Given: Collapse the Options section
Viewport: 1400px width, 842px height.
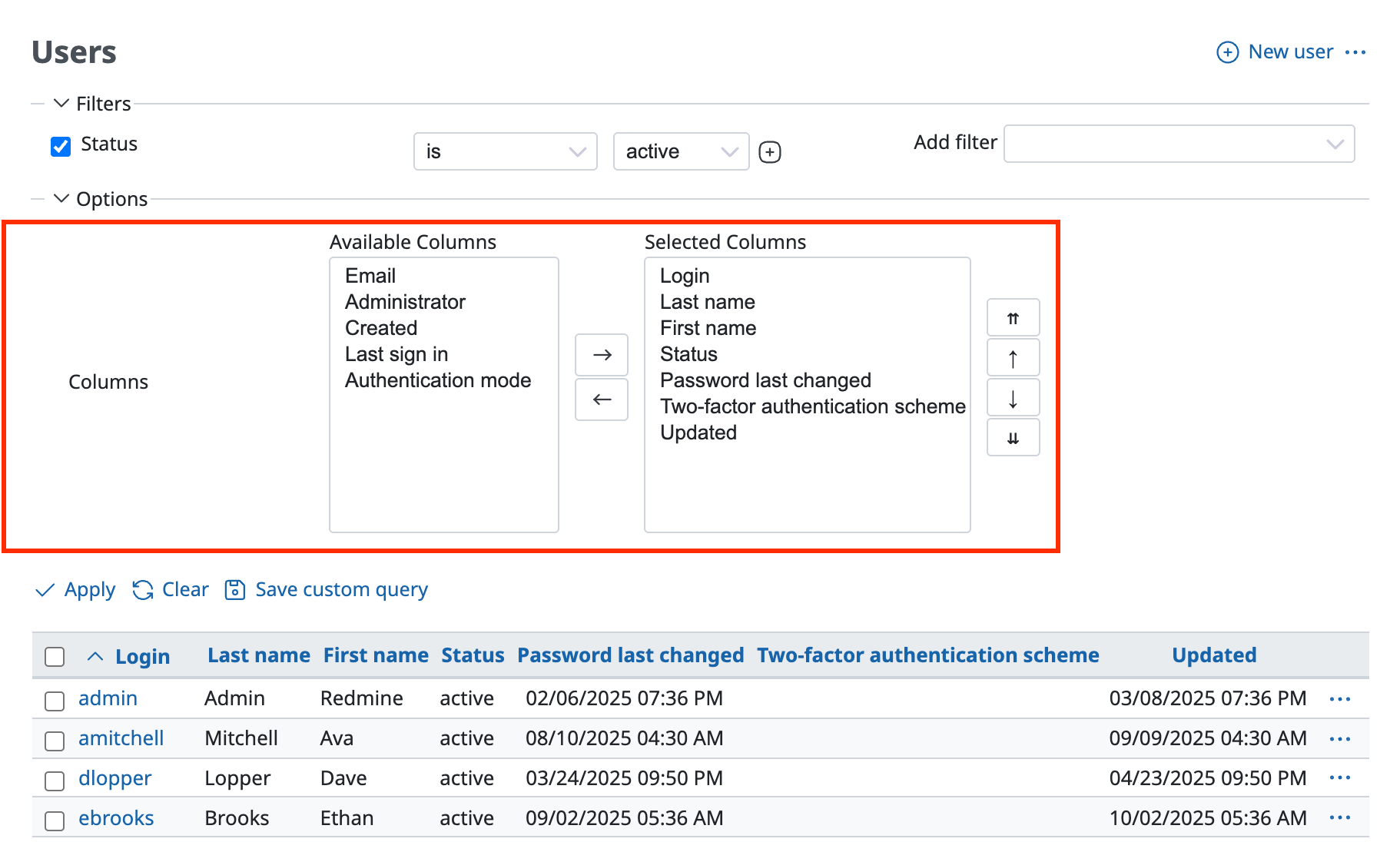Looking at the screenshot, I should [101, 199].
